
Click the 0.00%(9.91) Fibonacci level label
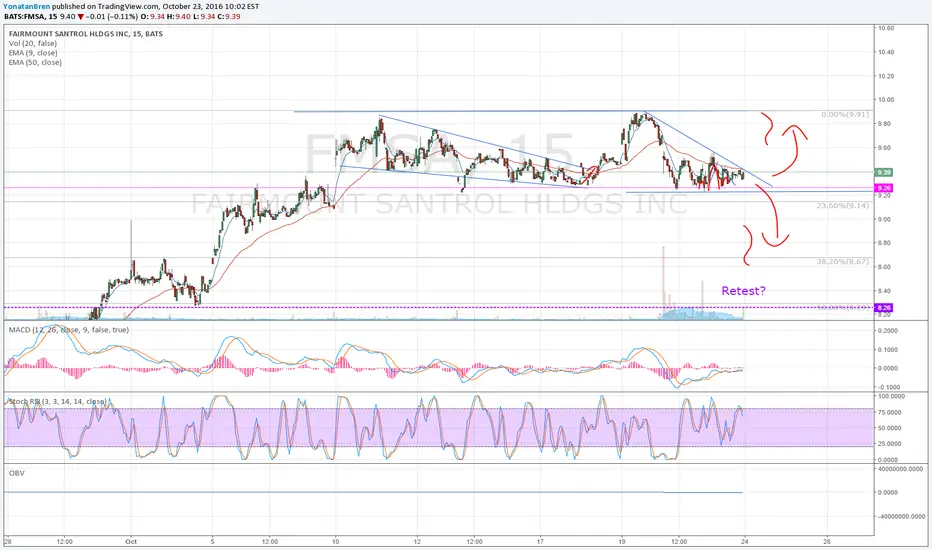tap(845, 115)
